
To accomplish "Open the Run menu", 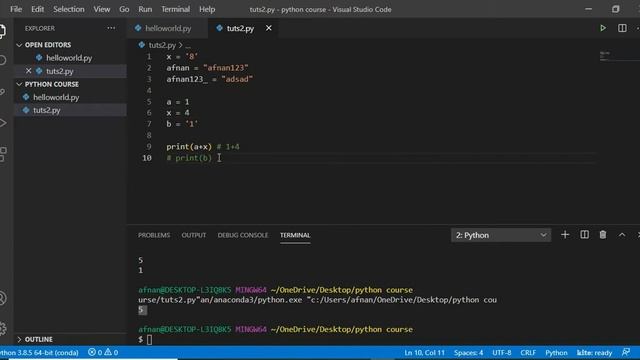I will point(145,9).
